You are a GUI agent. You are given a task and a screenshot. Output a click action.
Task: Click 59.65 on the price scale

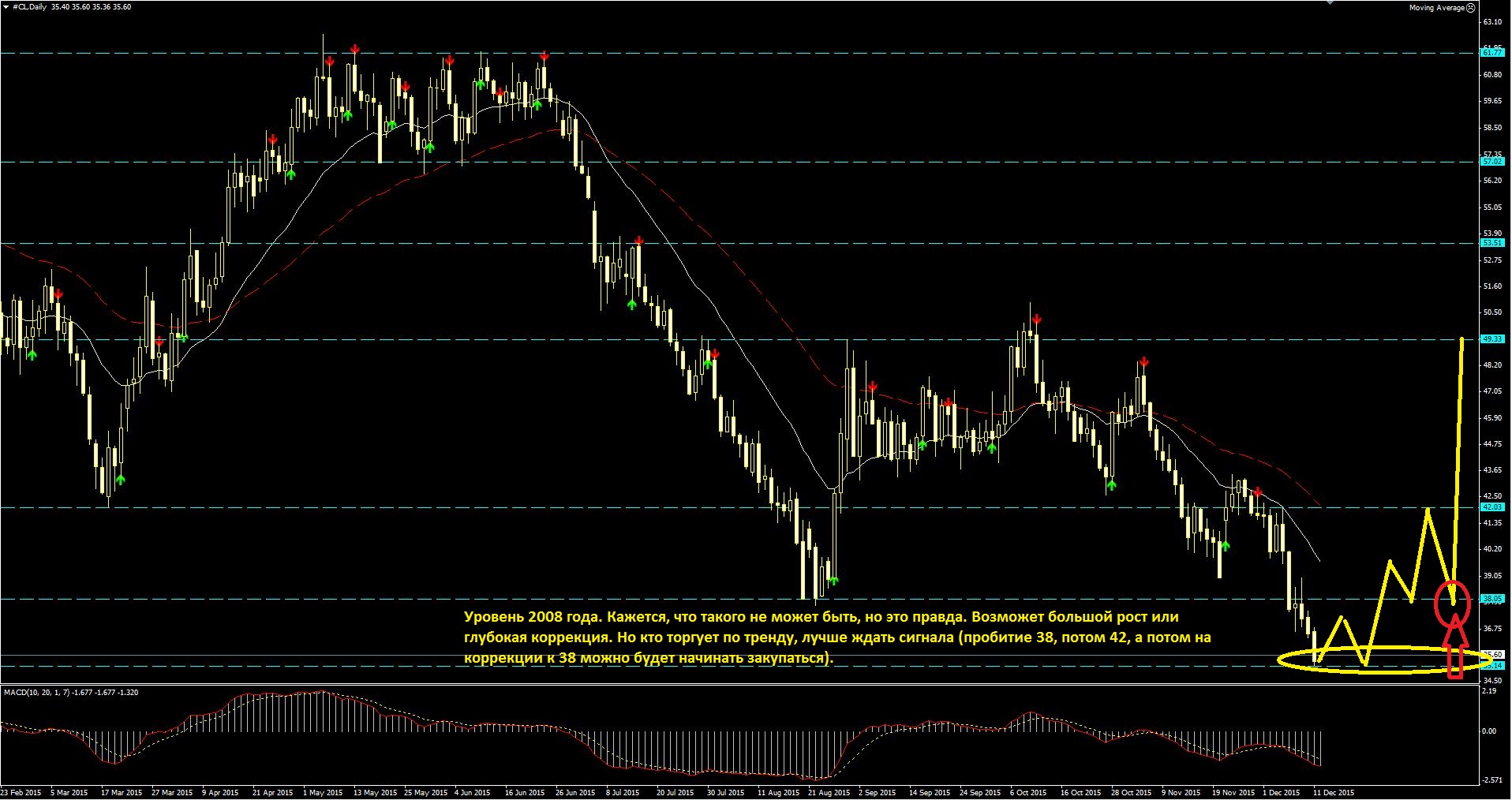[x=1492, y=101]
